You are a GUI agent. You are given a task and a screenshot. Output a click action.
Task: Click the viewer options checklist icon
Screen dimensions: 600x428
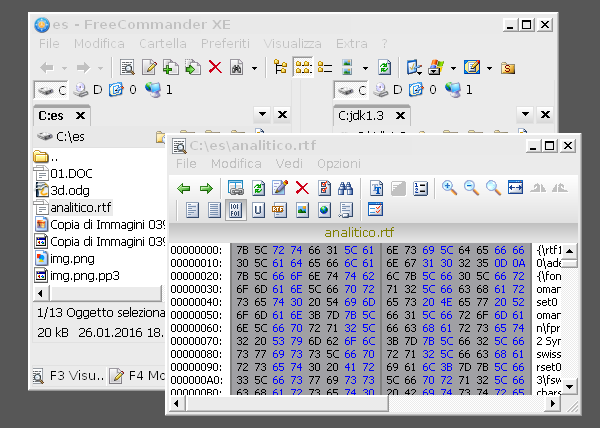click(375, 209)
